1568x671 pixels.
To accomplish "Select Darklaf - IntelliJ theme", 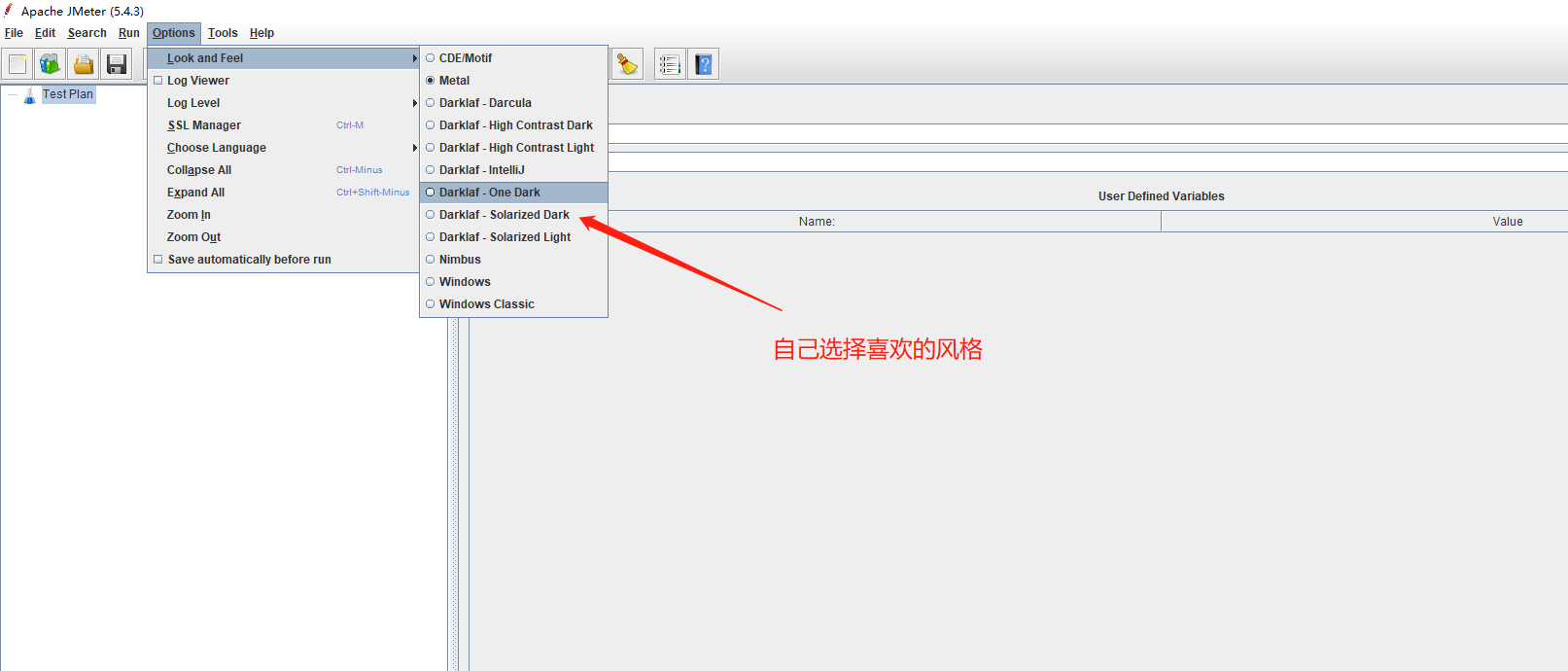I will click(x=513, y=170).
